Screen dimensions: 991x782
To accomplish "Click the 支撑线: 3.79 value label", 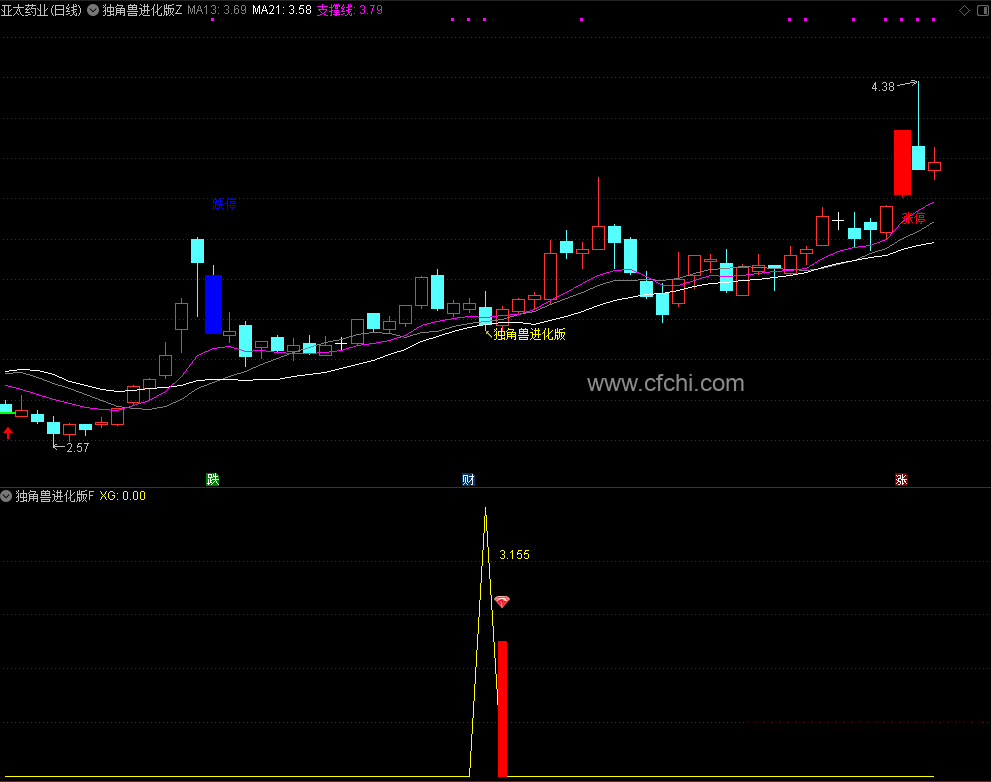I will 350,10.
